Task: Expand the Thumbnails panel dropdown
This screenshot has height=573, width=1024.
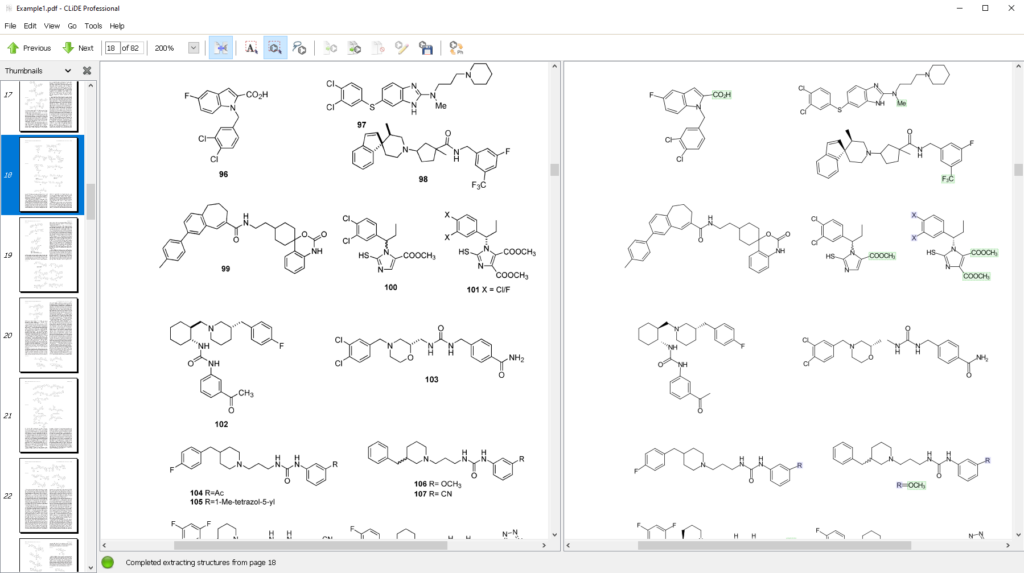Action: [68, 71]
